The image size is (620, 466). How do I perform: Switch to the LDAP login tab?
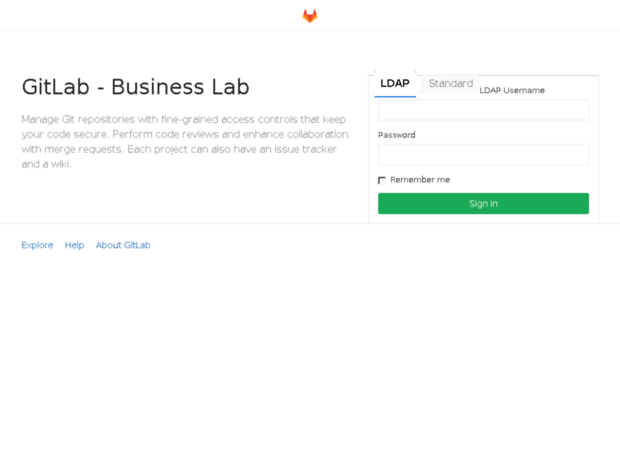(395, 84)
